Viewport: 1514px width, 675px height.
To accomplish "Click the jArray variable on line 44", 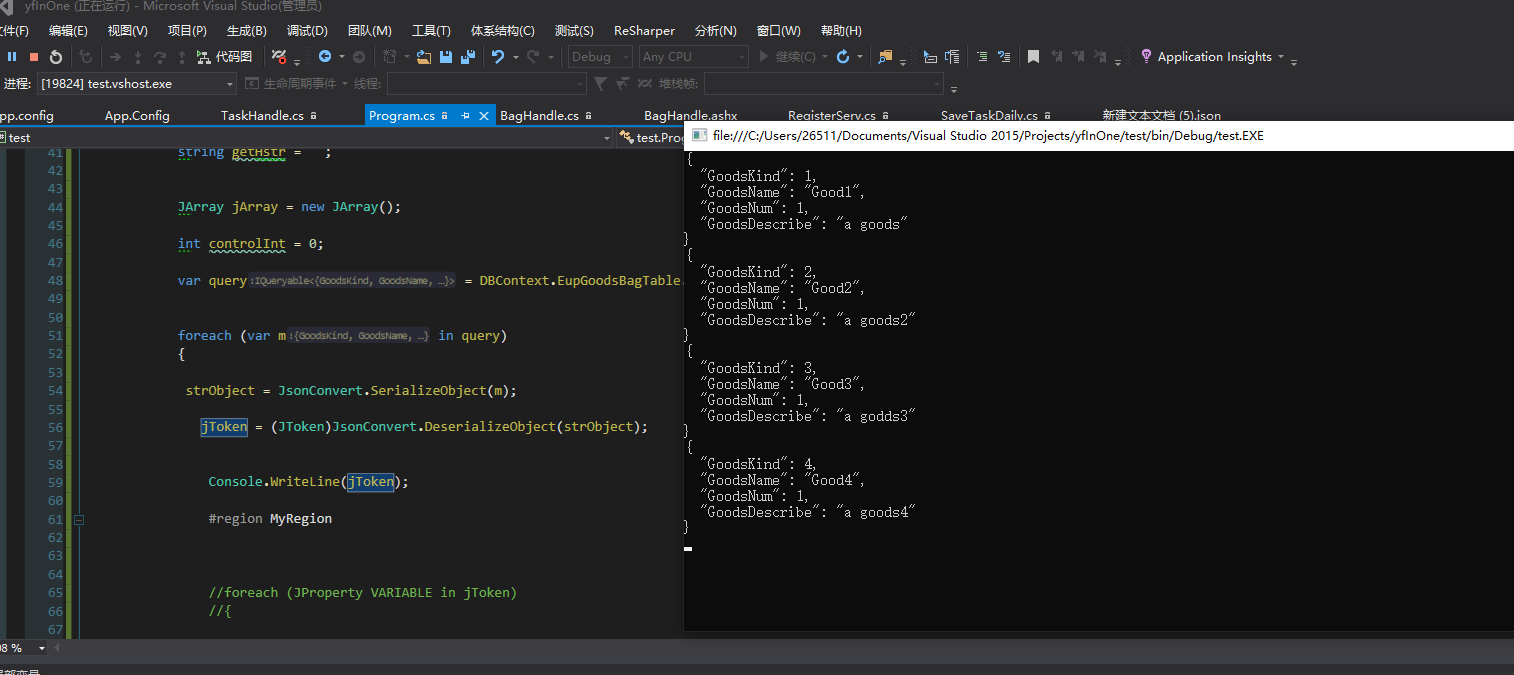I will tap(254, 207).
